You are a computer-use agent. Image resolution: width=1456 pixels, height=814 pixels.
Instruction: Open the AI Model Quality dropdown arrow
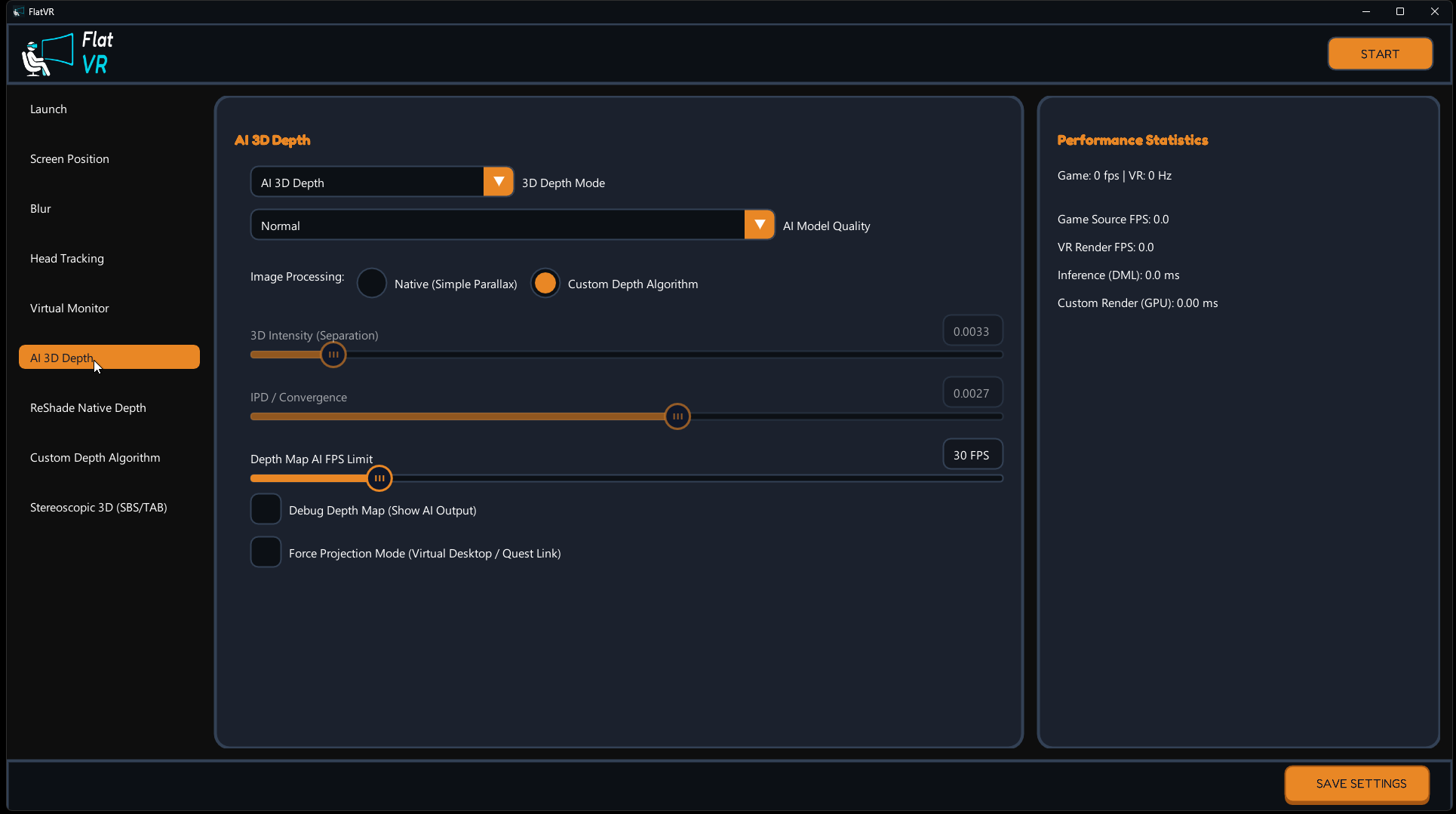click(x=759, y=225)
